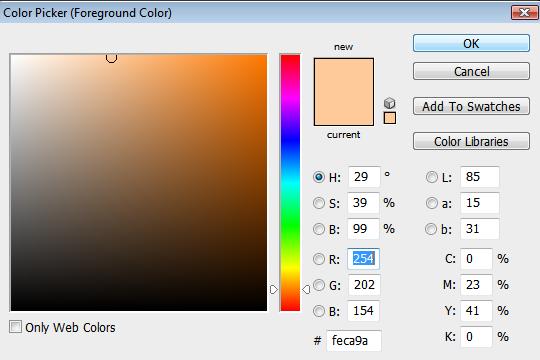Select the G green radio button

(319, 285)
